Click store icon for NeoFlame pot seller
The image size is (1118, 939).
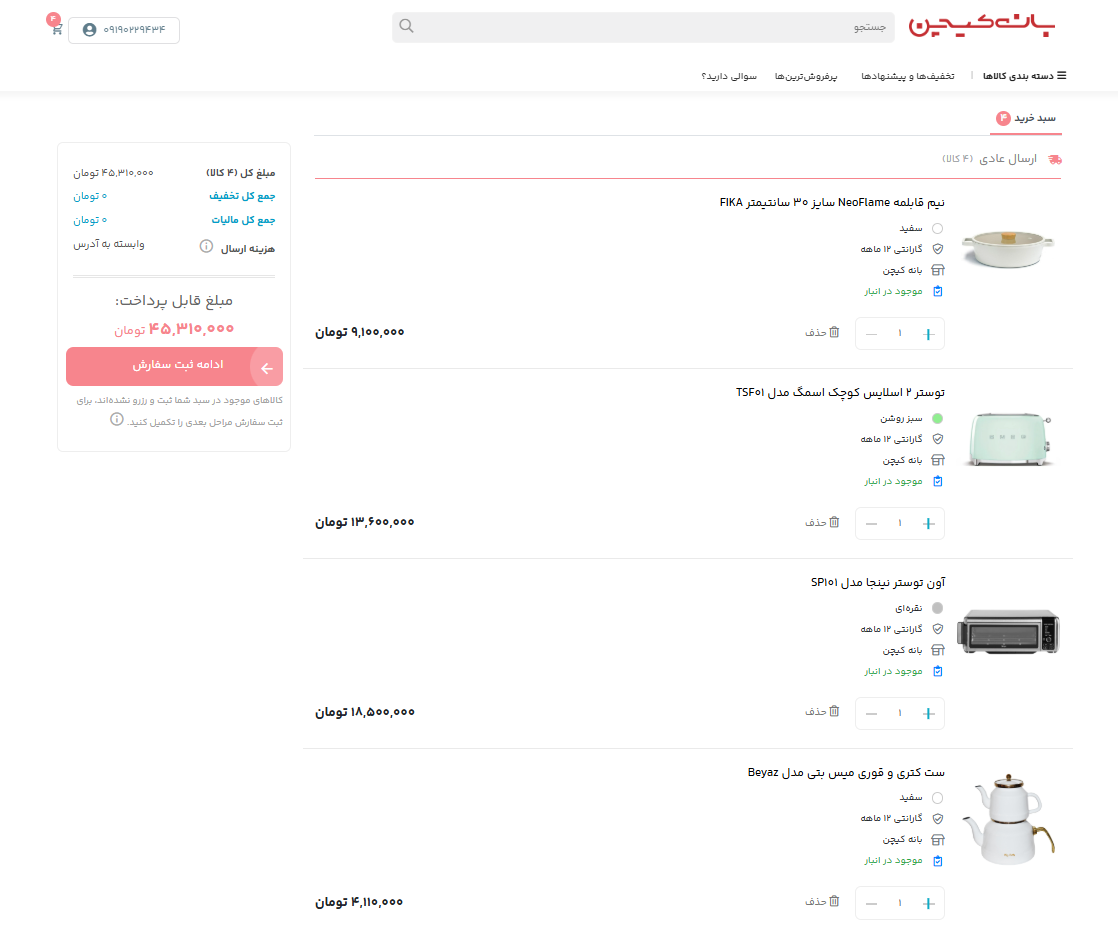point(938,270)
